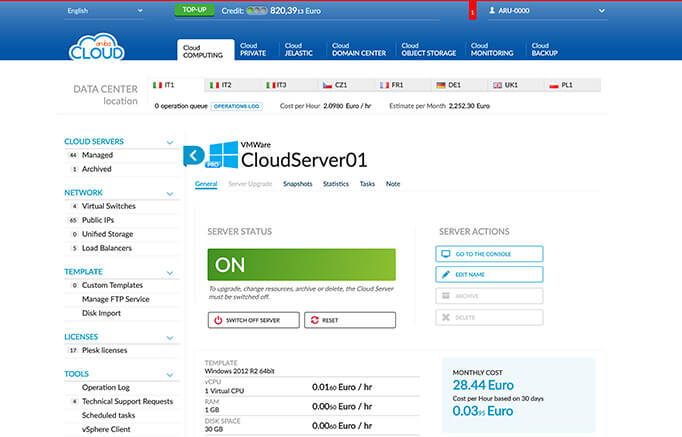682x437 pixels.
Task: Open the Statistics tab
Action: pyautogui.click(x=336, y=184)
